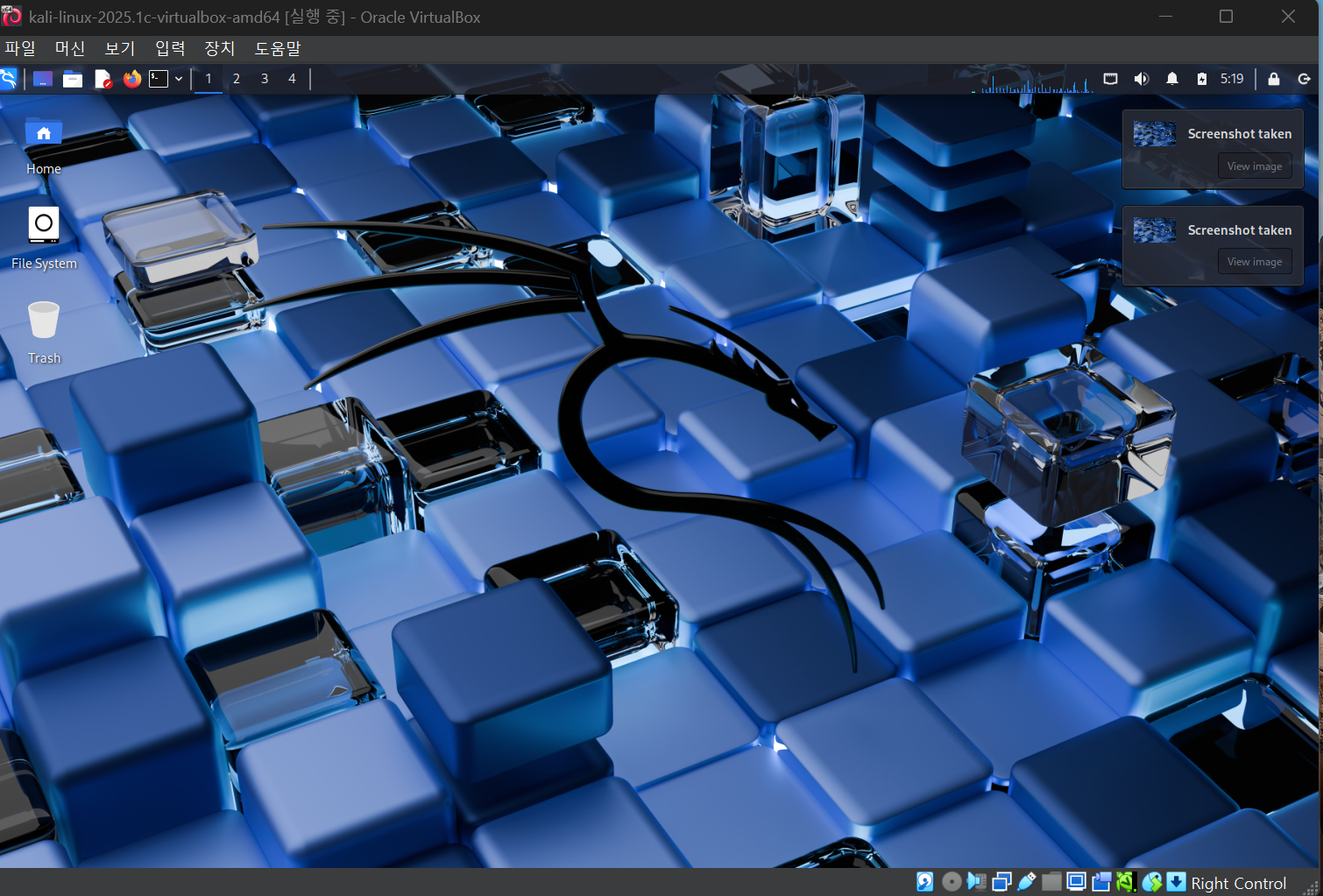
Task: Click the lower Screenshot taken thumbnail
Action: tap(1154, 230)
